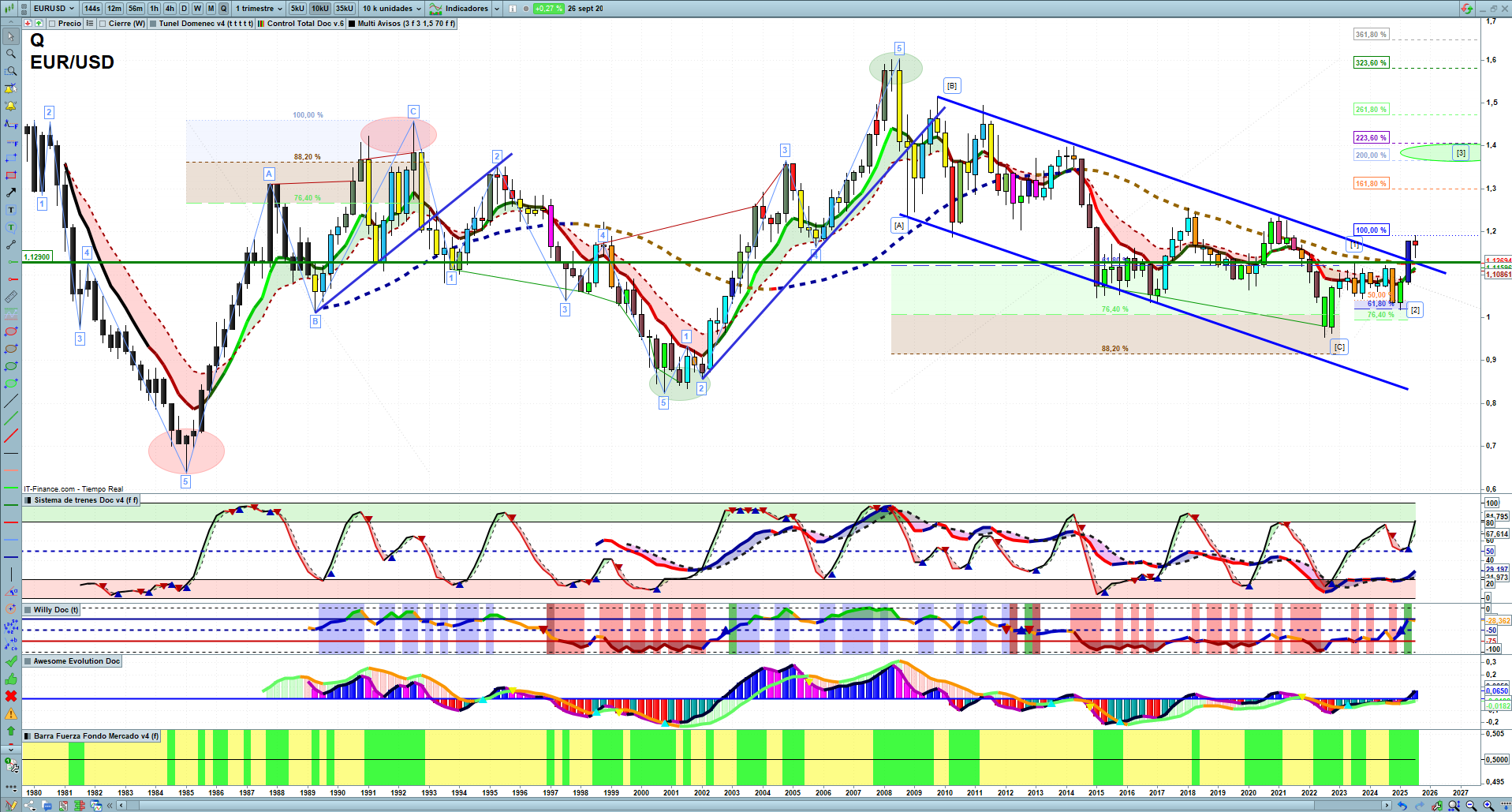
Task: Toggle the Cierre (W) checkbox
Action: pos(103,24)
